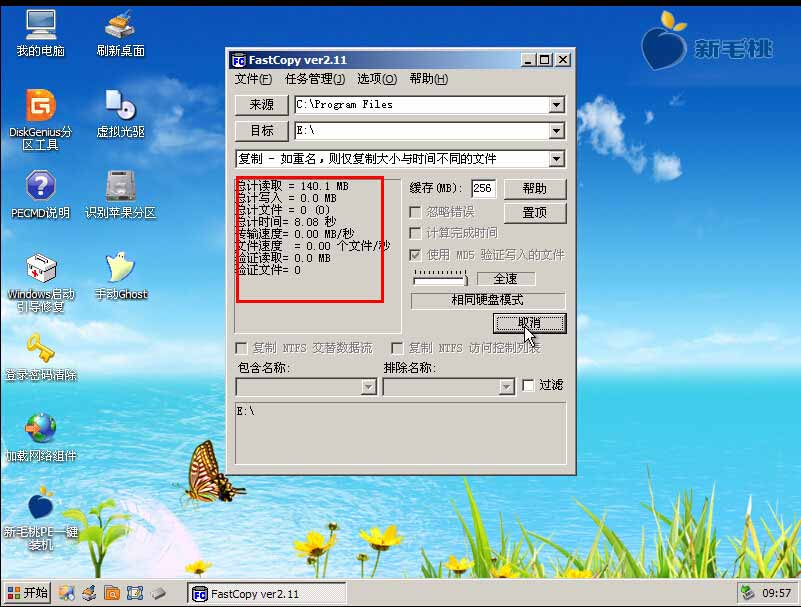Click the last quick launch disk icon
The height and width of the screenshot is (607, 801).
point(158,593)
